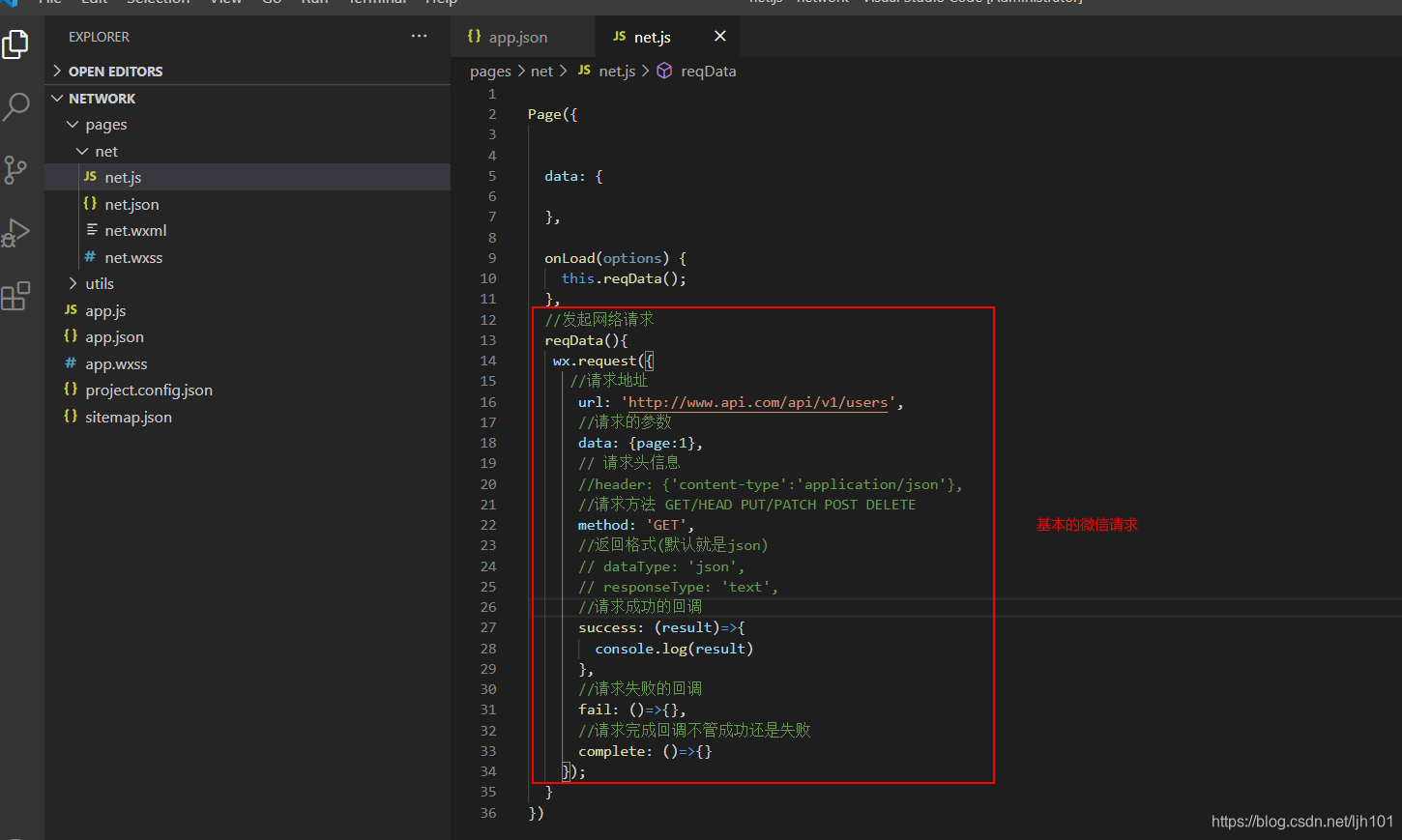Select the net.js editor tab

coord(652,37)
